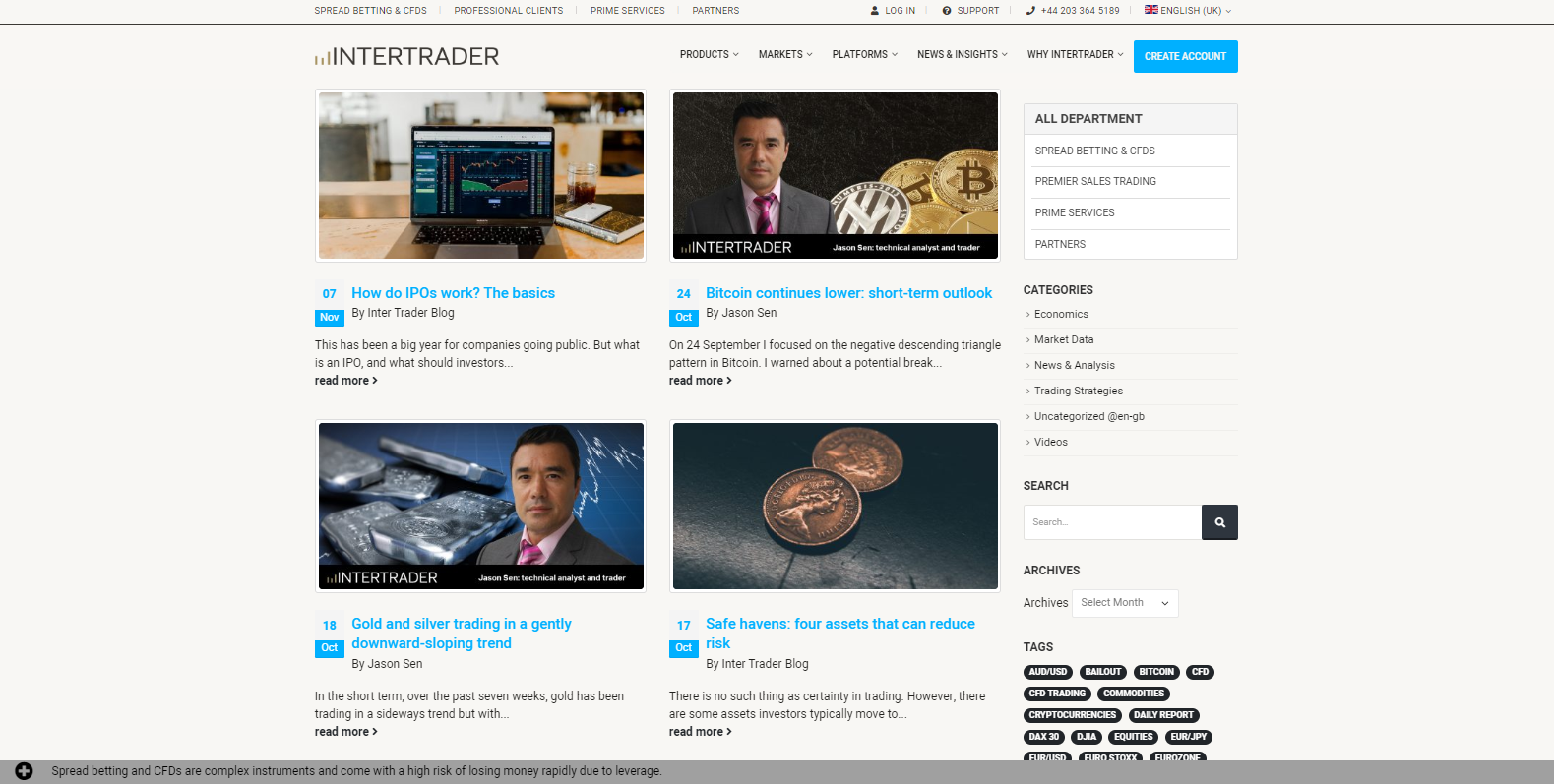
Task: Open the Archives Select Month dropdown
Action: [1125, 603]
